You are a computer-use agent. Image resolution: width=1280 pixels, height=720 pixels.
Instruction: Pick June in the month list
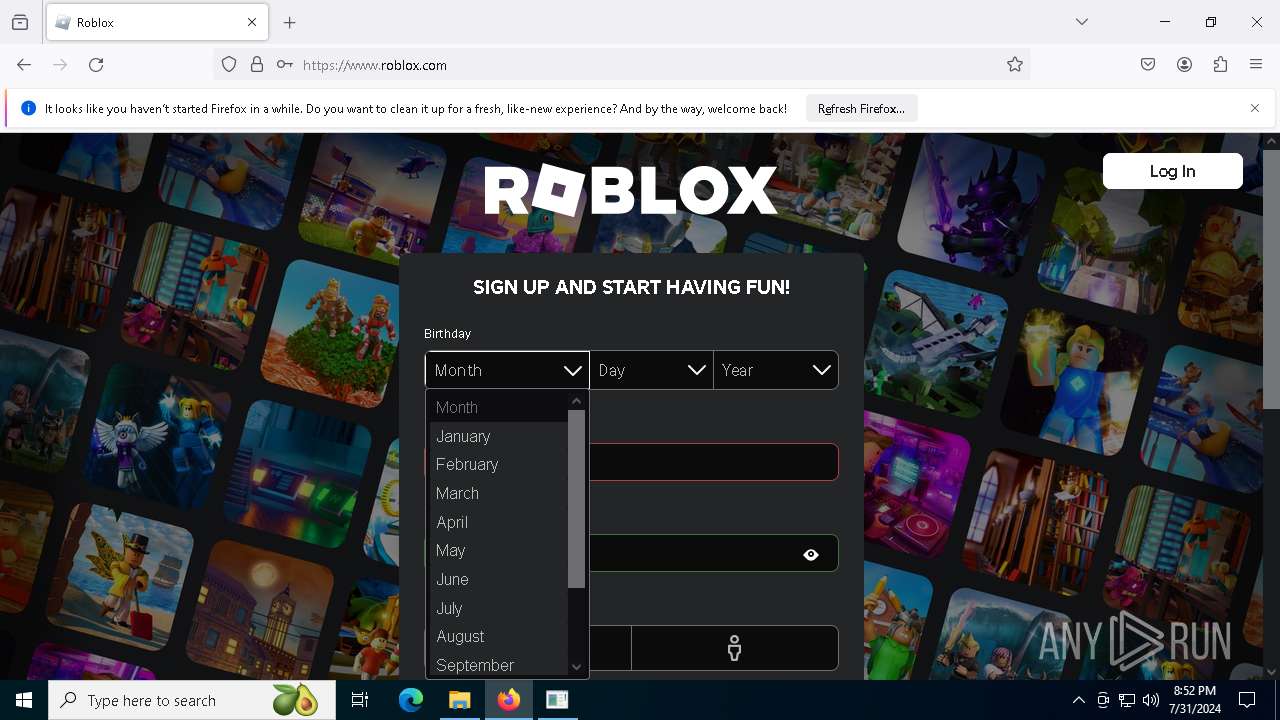[497, 579]
